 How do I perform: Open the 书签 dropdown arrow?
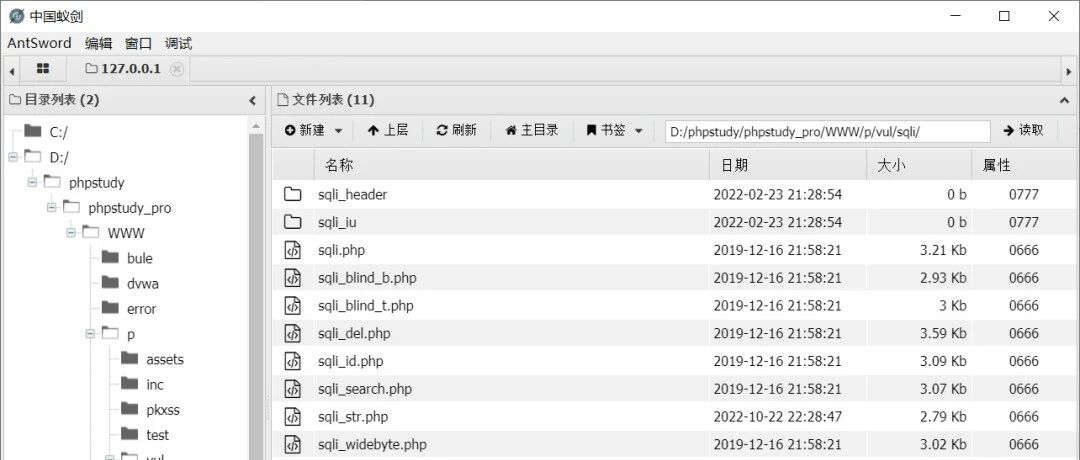click(638, 130)
